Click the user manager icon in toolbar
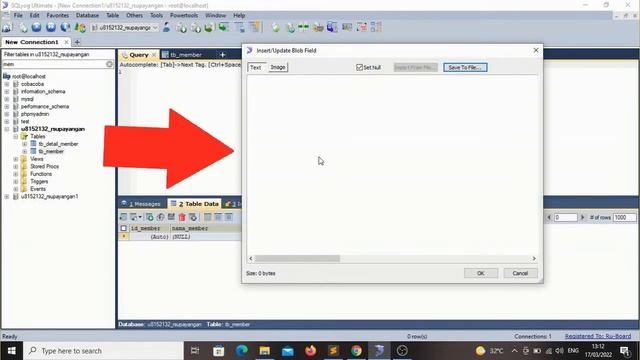This screenshot has height=360, width=640. coord(166,27)
